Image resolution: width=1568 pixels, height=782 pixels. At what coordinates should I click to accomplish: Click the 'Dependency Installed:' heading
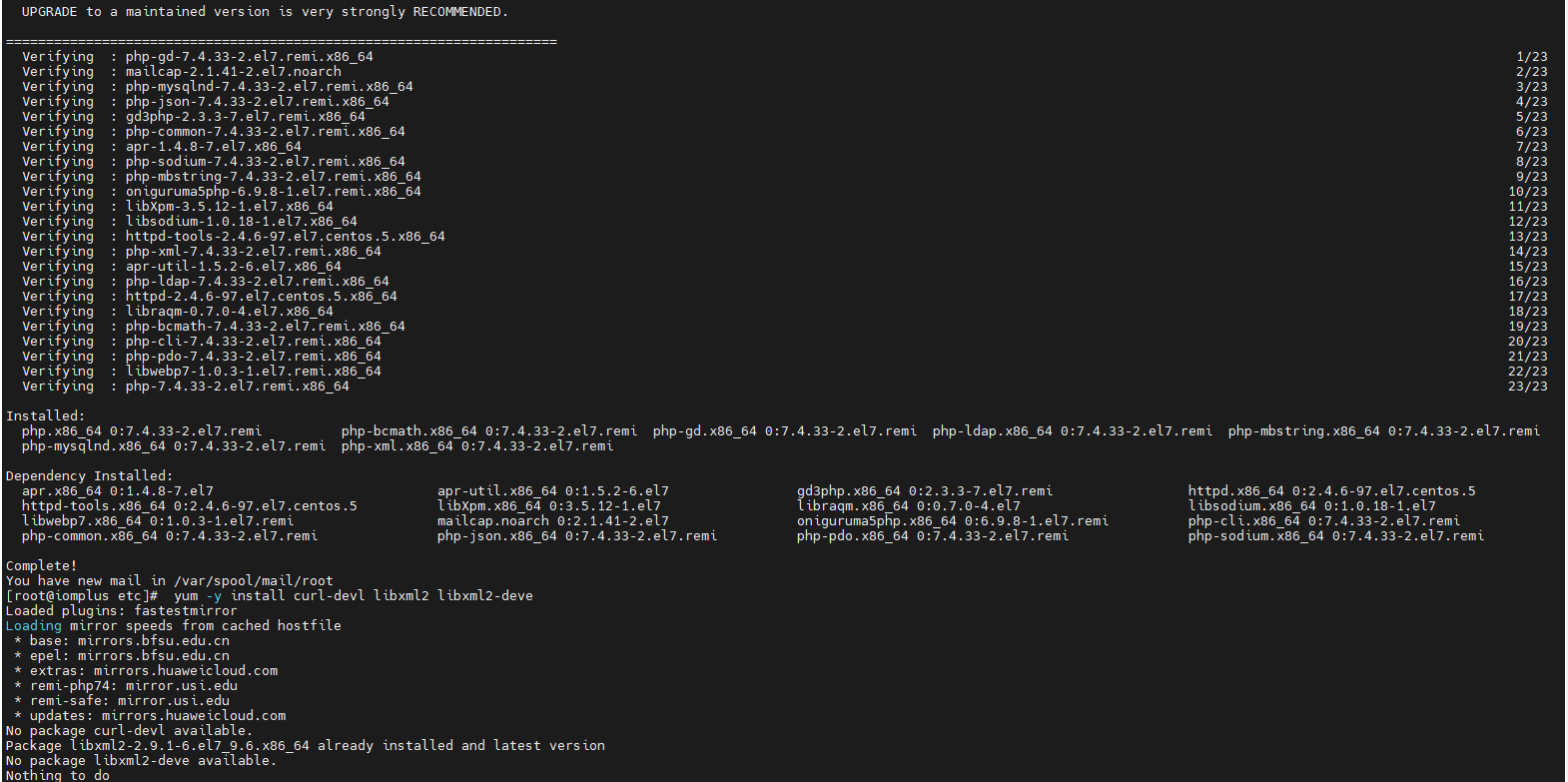[x=89, y=475]
